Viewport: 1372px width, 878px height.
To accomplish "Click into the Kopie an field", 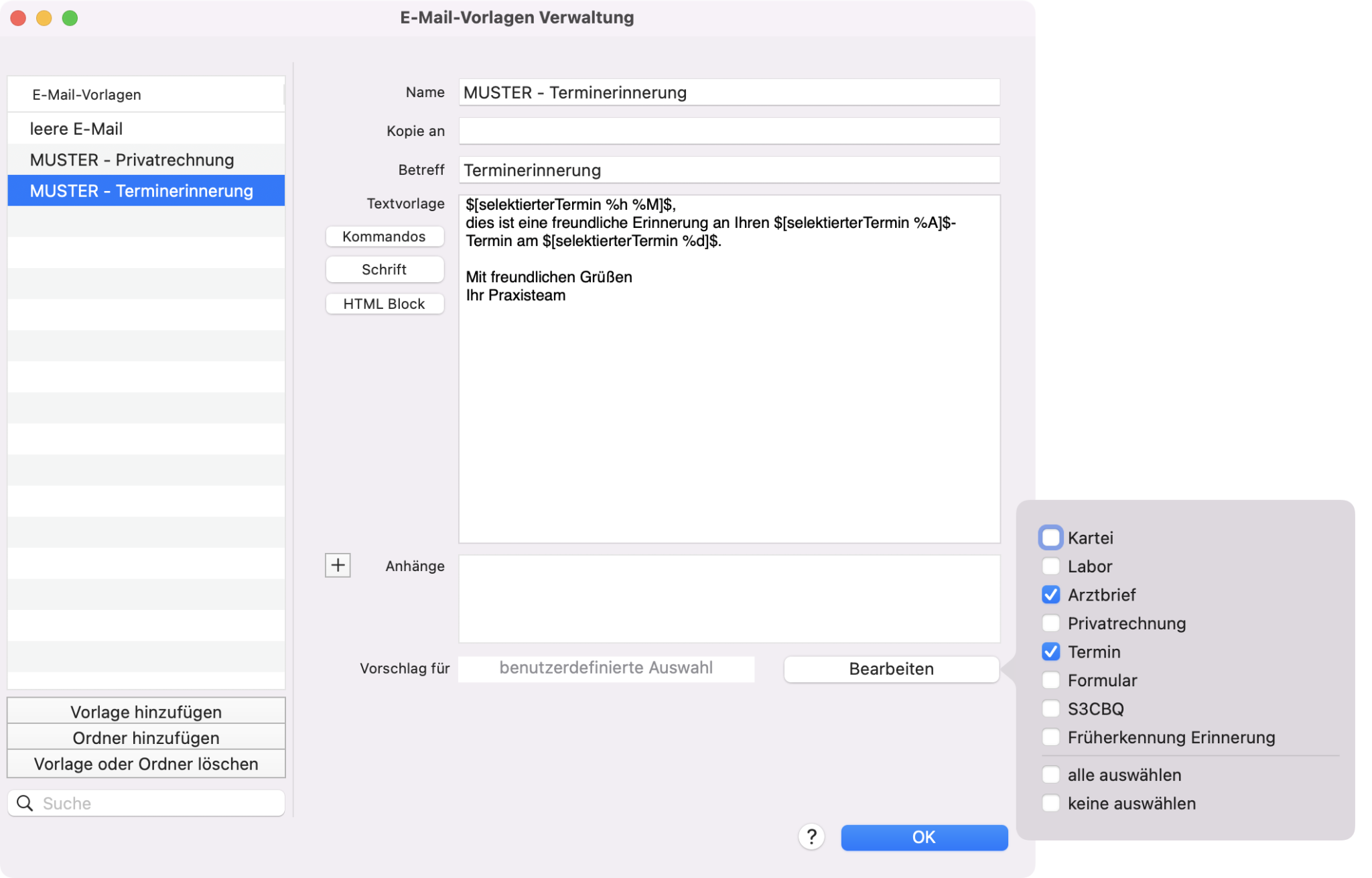I will pos(729,131).
